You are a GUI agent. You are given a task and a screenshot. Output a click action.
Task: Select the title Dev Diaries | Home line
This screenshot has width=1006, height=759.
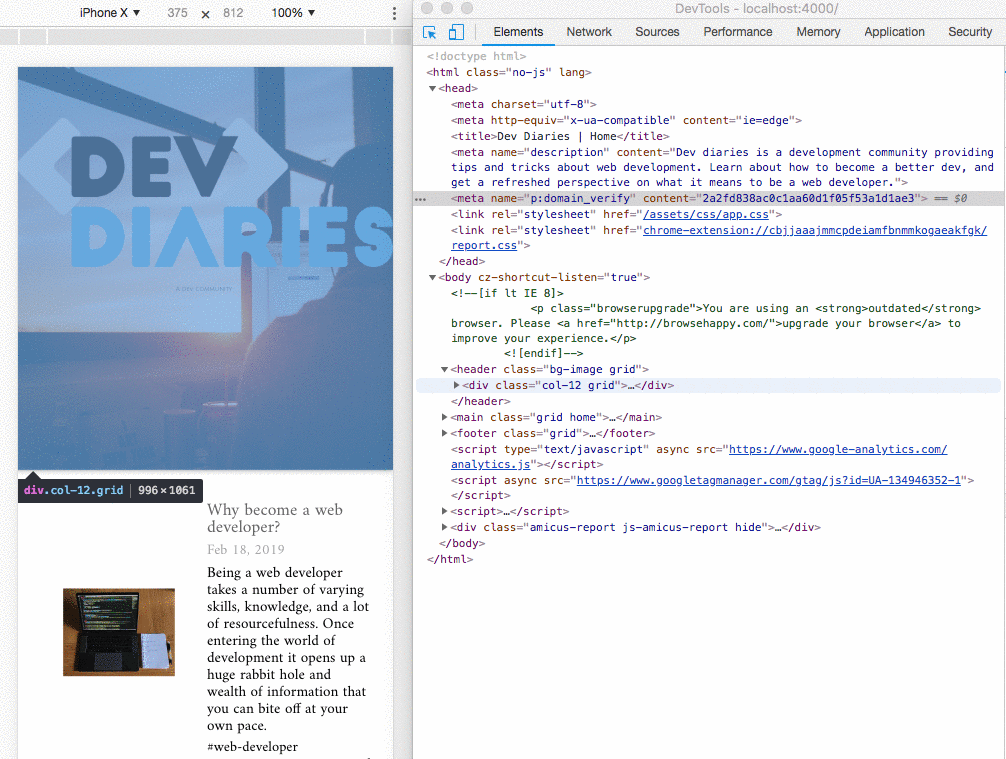click(x=560, y=137)
